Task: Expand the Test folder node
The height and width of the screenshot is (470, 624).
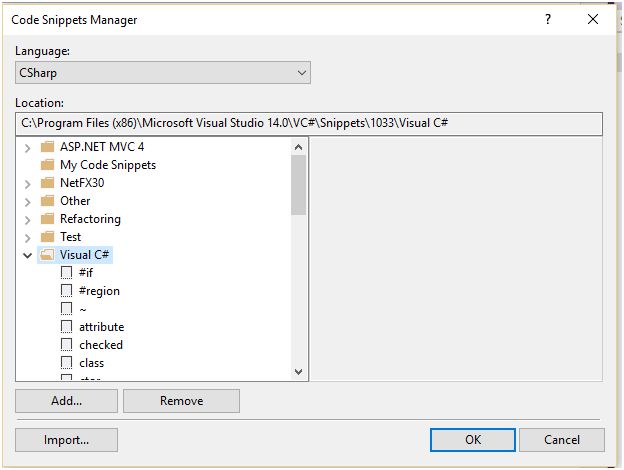Action: click(26, 237)
